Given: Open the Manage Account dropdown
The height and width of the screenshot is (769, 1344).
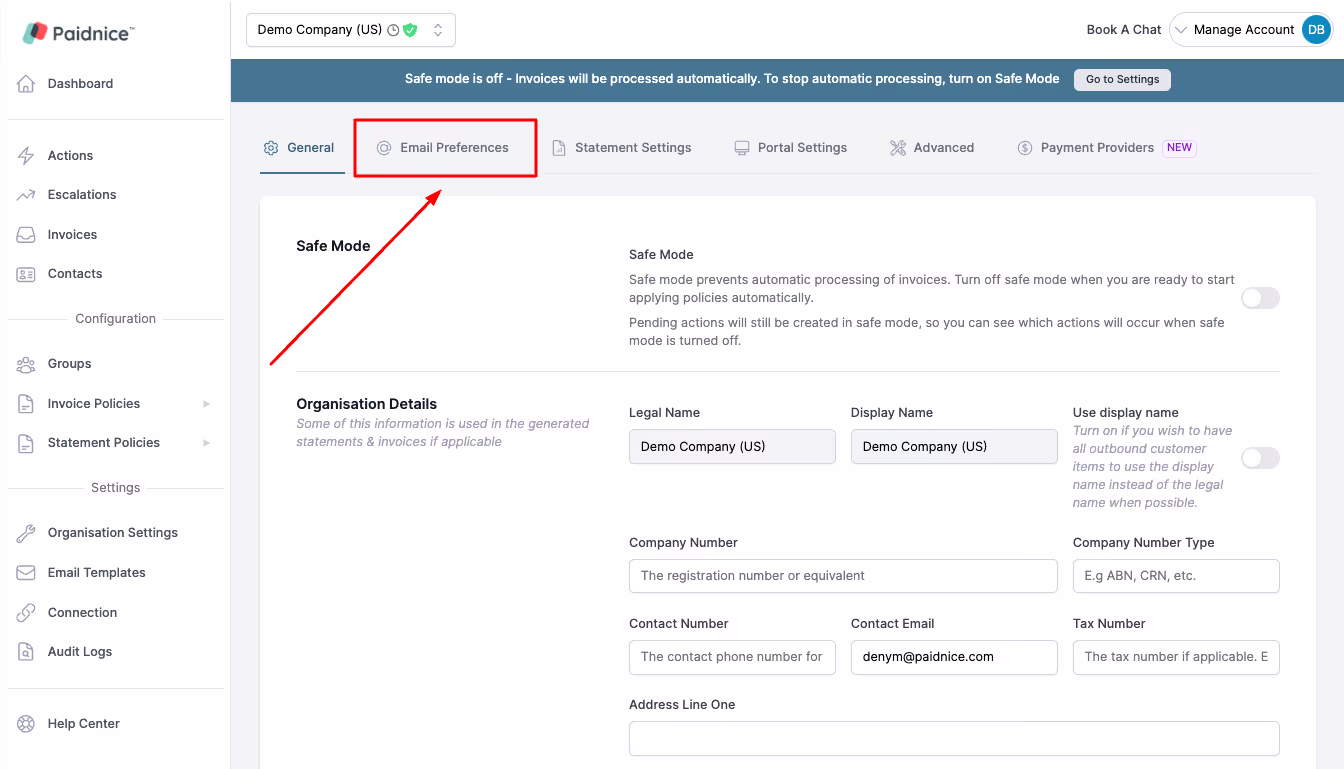Looking at the screenshot, I should pyautogui.click(x=1250, y=30).
